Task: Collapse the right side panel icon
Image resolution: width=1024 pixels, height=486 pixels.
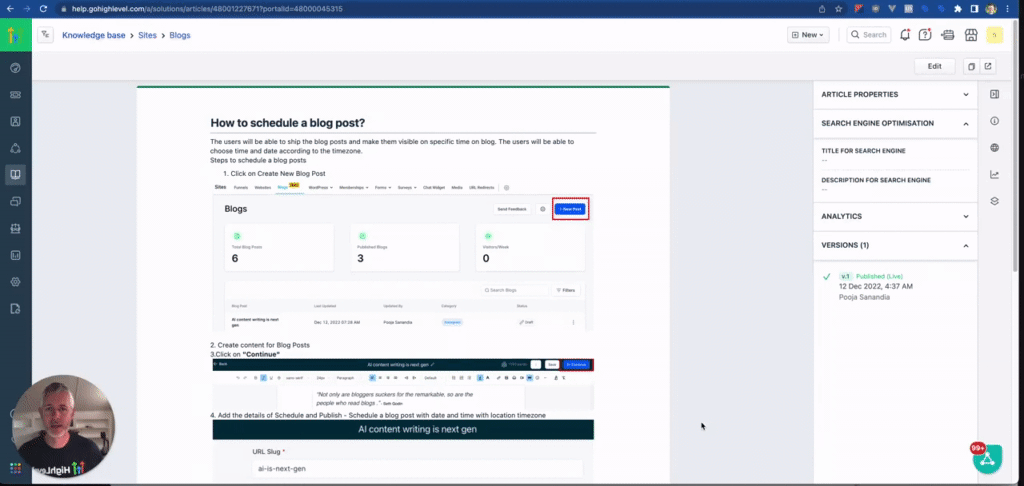Action: 995,94
